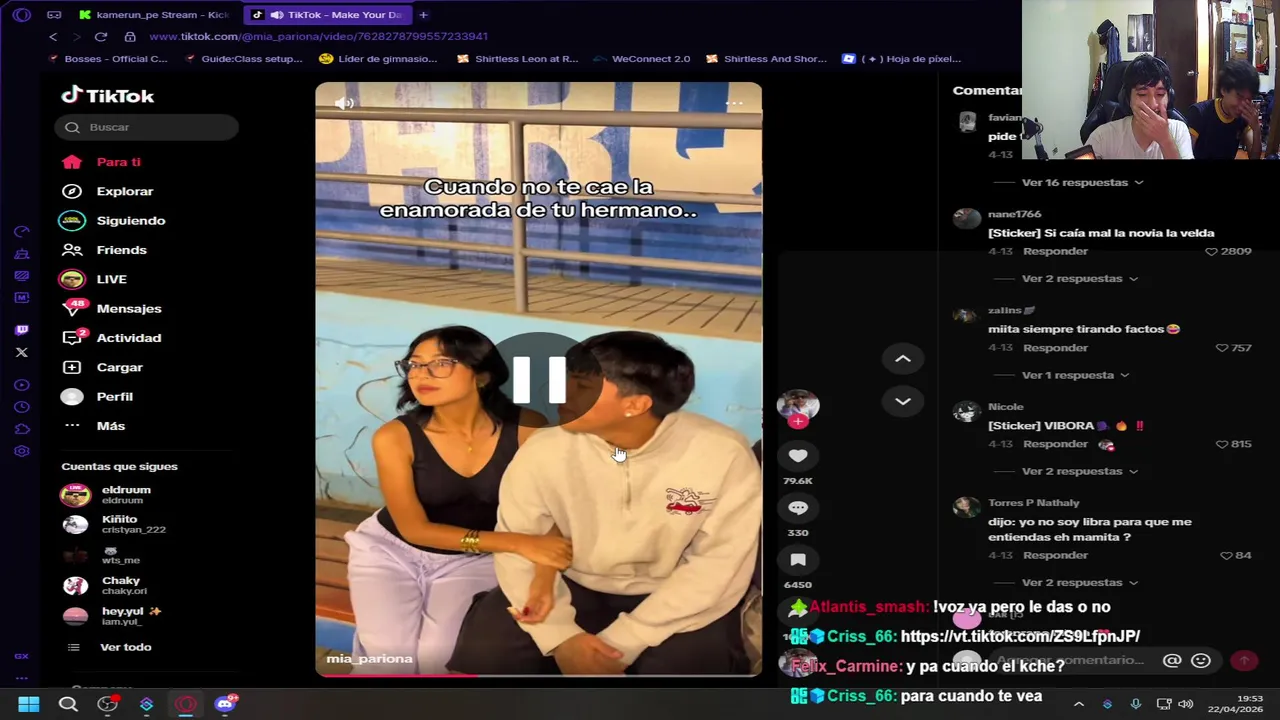Image resolution: width=1280 pixels, height=720 pixels.
Task: Follow the creator via avatar plus button
Action: (798, 422)
